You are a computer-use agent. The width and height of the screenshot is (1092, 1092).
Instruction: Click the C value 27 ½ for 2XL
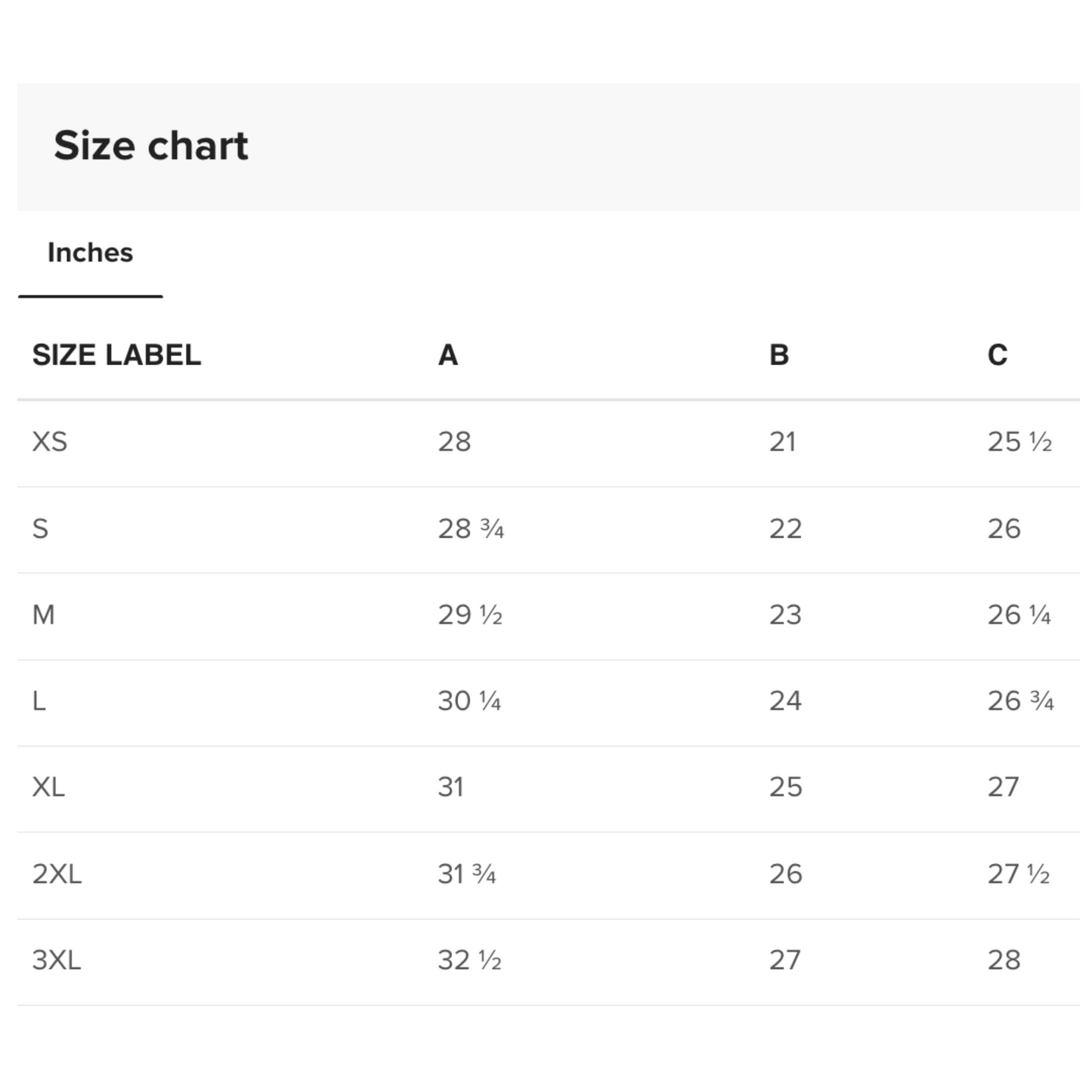coord(1019,874)
